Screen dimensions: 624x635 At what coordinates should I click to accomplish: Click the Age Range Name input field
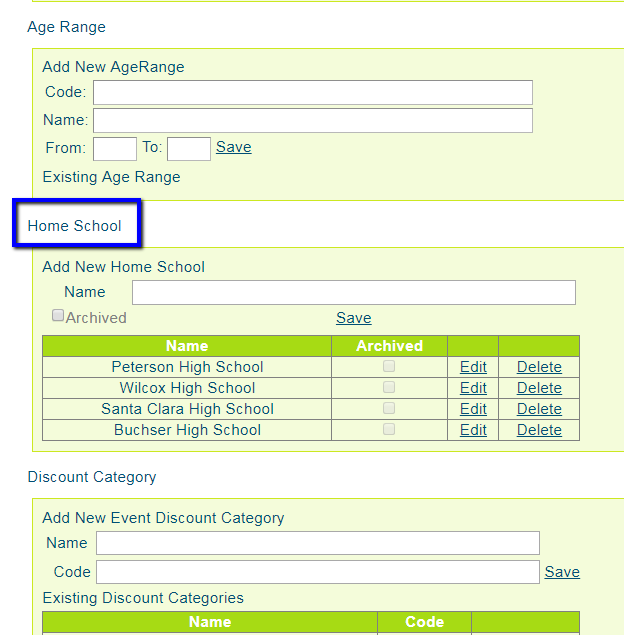point(312,121)
